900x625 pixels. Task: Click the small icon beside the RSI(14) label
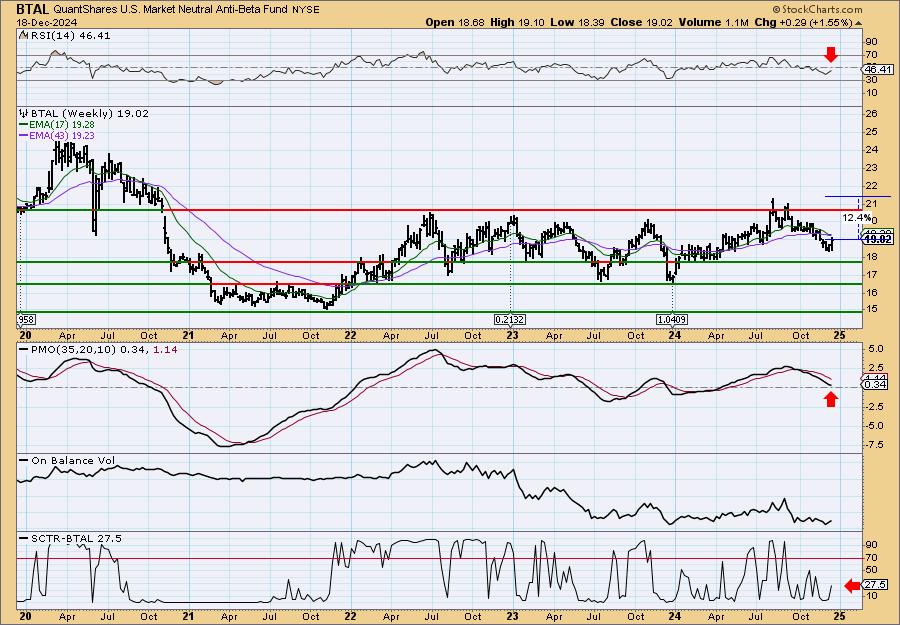[x=23, y=35]
